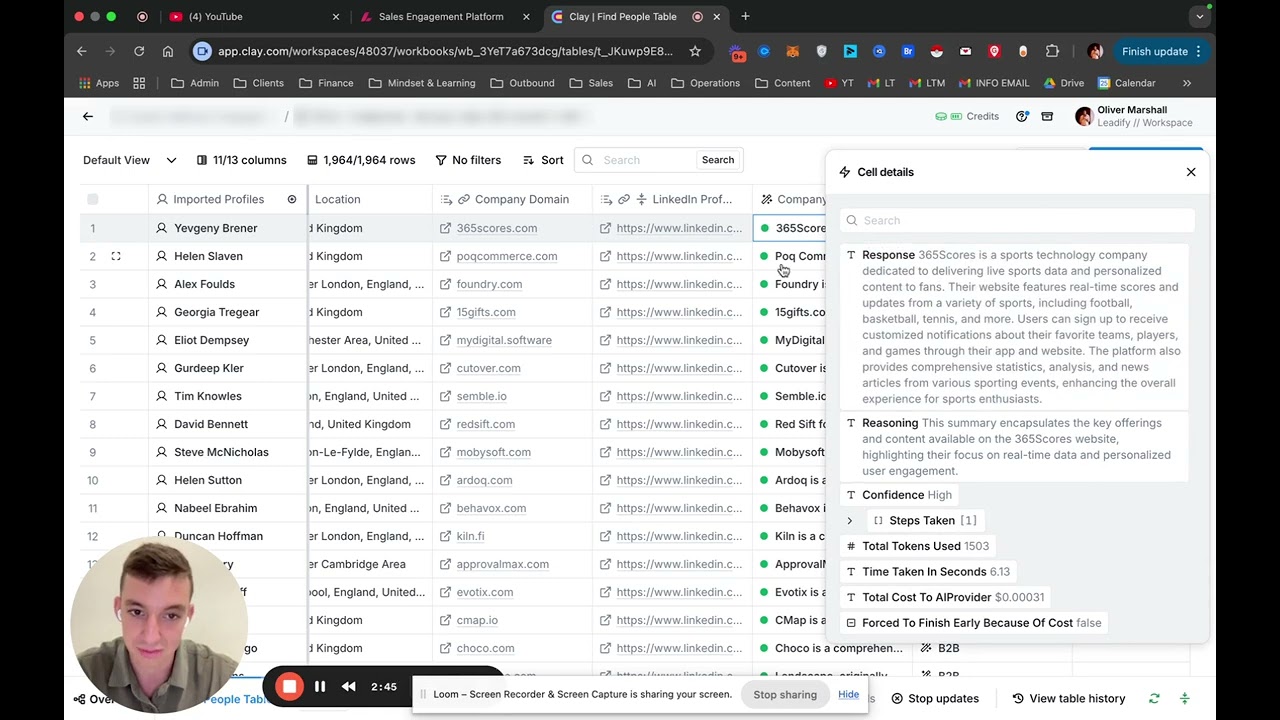Image resolution: width=1280 pixels, height=720 pixels.
Task: Bookmark this page with the star icon
Action: click(x=695, y=51)
